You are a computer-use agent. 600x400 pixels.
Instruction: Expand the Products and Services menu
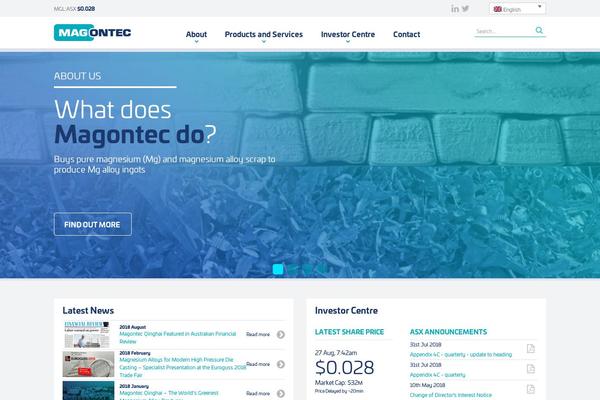(264, 35)
